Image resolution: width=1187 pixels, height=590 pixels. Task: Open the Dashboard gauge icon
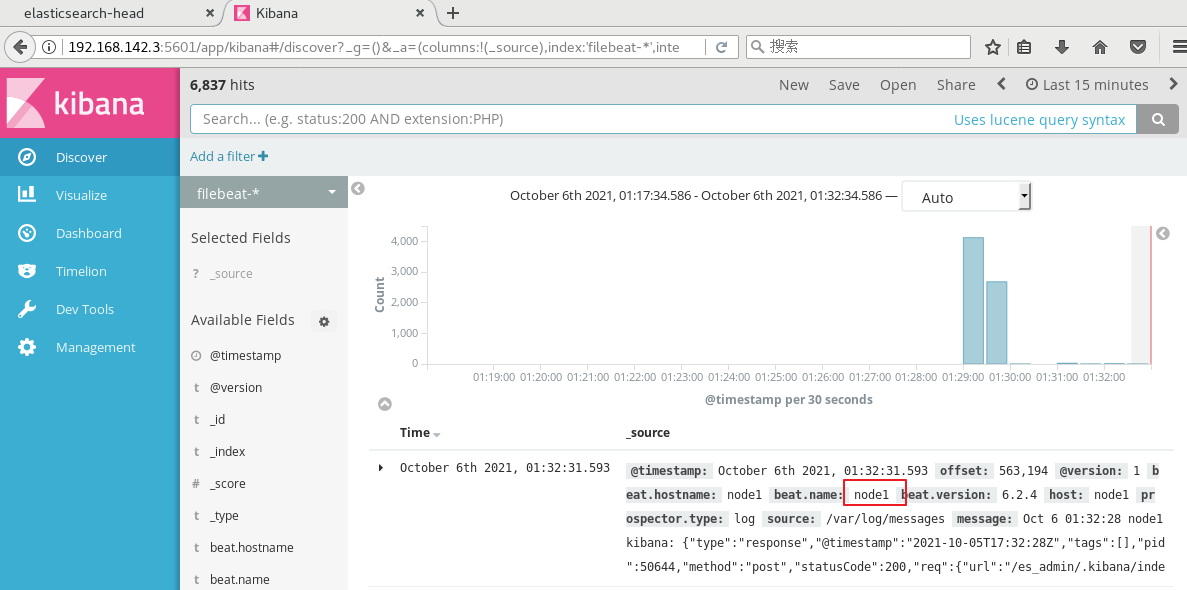coord(26,233)
